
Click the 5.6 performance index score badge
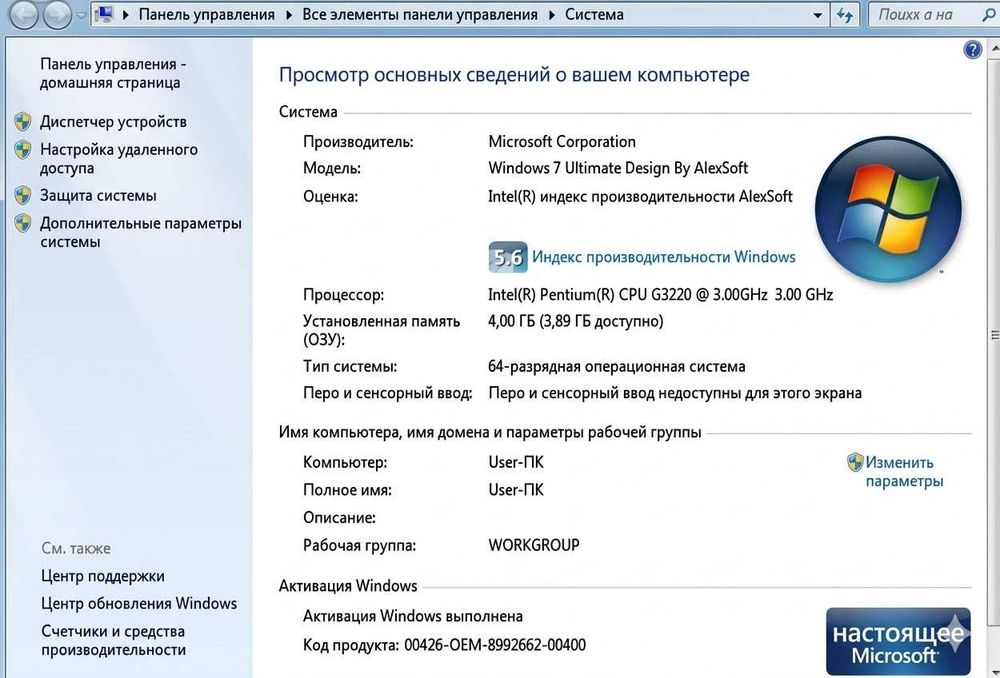[508, 257]
